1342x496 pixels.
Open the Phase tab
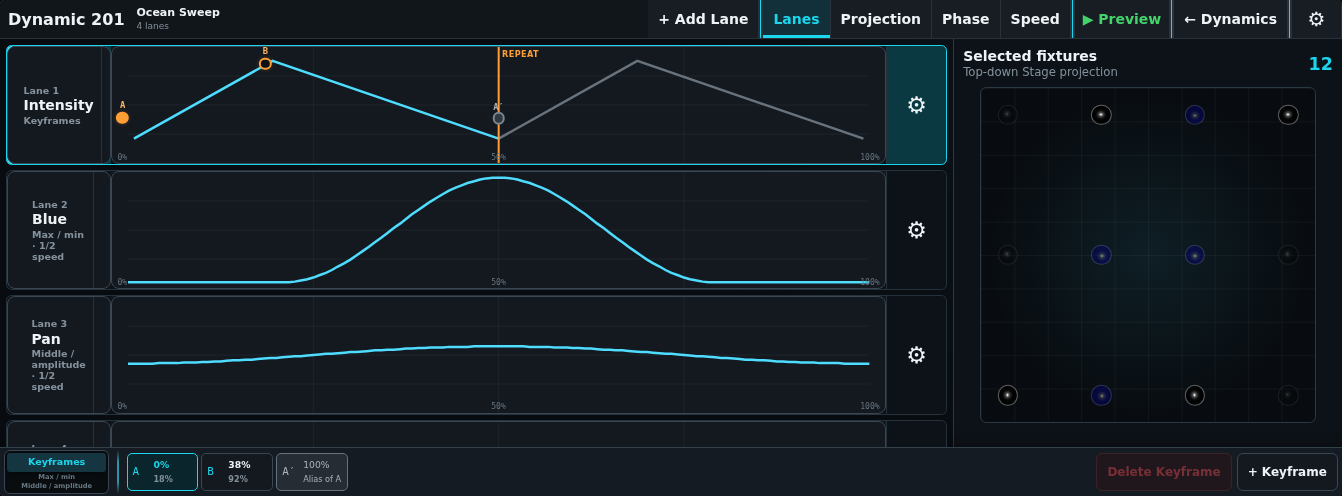(x=965, y=19)
